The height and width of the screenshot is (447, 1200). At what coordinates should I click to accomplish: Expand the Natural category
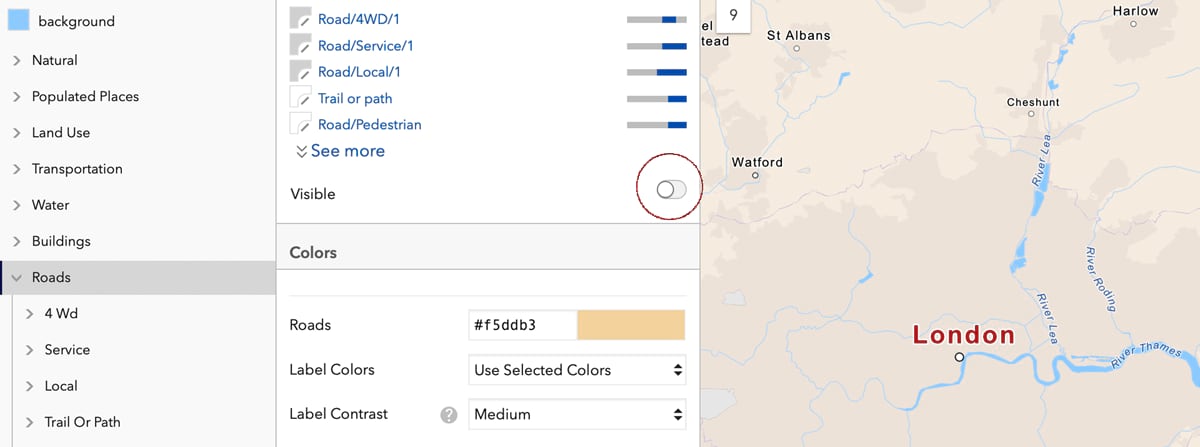click(17, 60)
